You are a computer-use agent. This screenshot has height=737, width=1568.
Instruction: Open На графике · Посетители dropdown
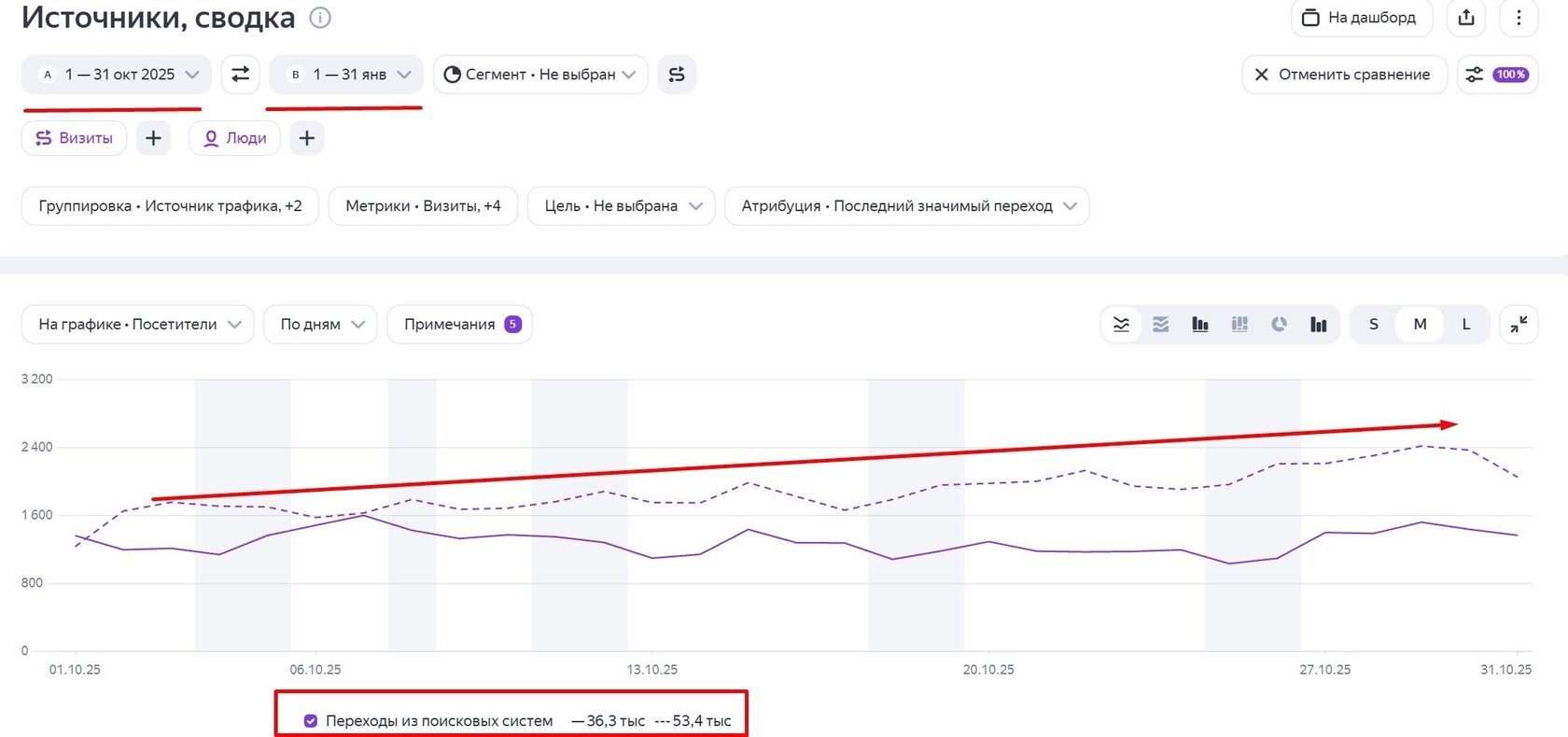138,325
